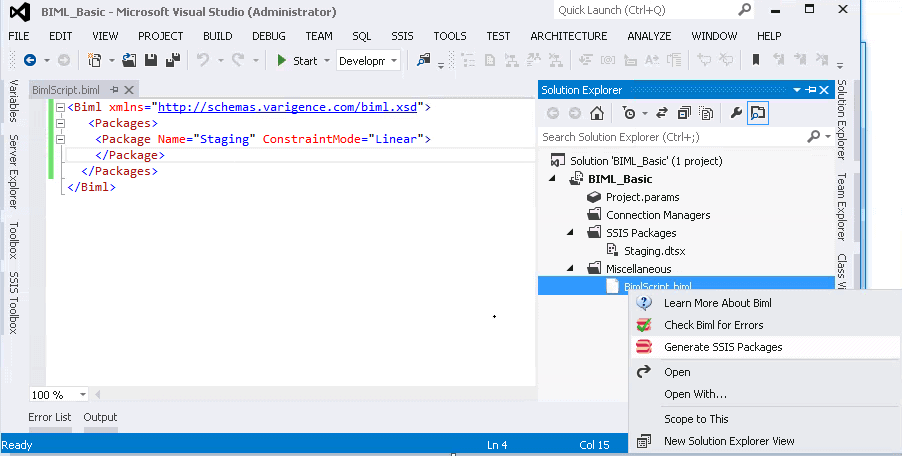Click the Solution Explorer Home icon
Viewport: 902px width, 456px height.
pyautogui.click(x=597, y=113)
